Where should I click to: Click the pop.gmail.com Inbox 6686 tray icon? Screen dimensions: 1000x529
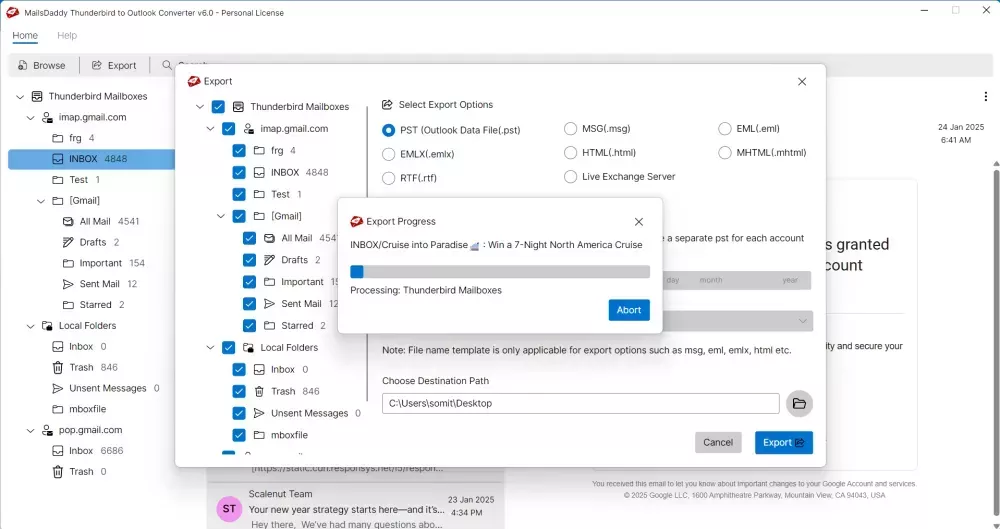57,451
